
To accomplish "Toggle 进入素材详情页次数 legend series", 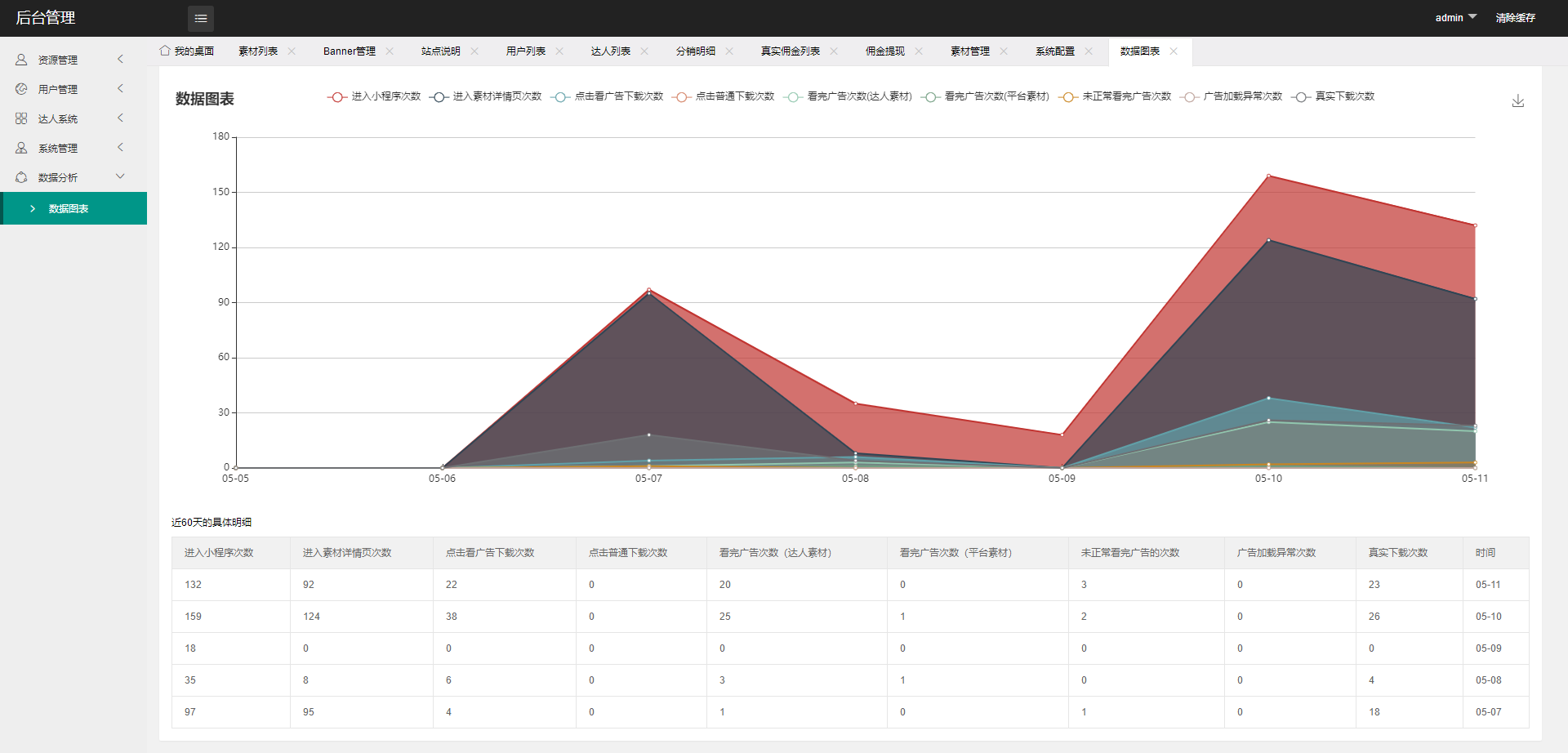I will 485,96.
